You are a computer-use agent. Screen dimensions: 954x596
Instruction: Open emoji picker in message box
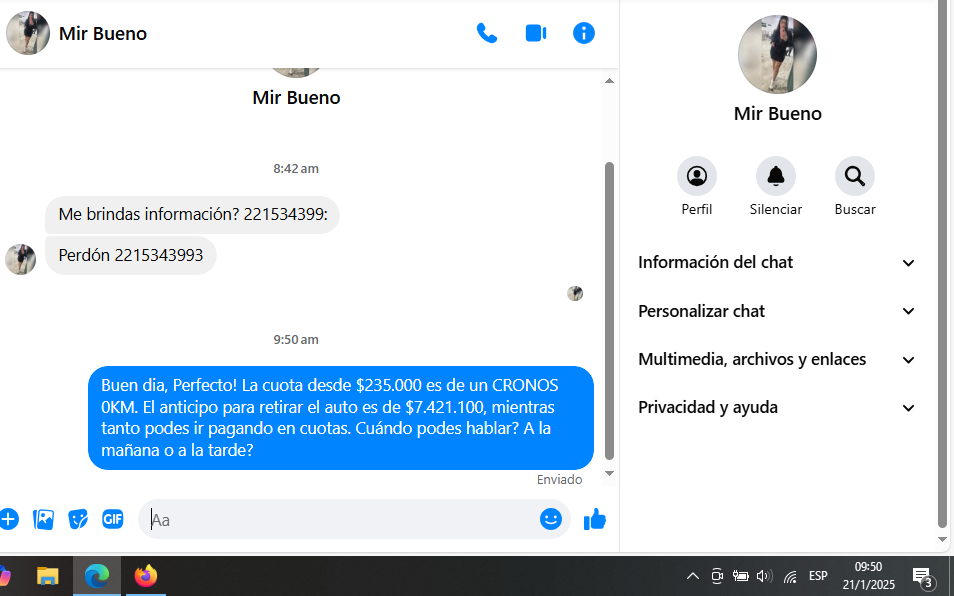[x=551, y=519]
